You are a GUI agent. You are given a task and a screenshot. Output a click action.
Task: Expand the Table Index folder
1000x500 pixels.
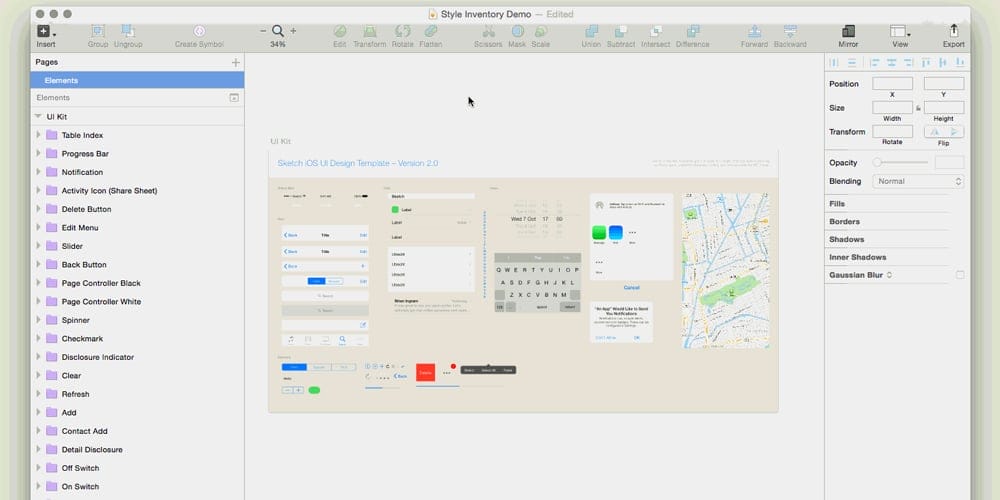pyautogui.click(x=38, y=135)
